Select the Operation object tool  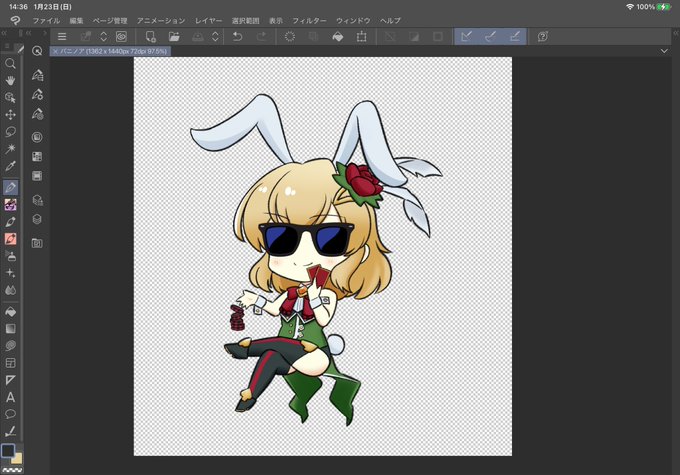click(10, 98)
